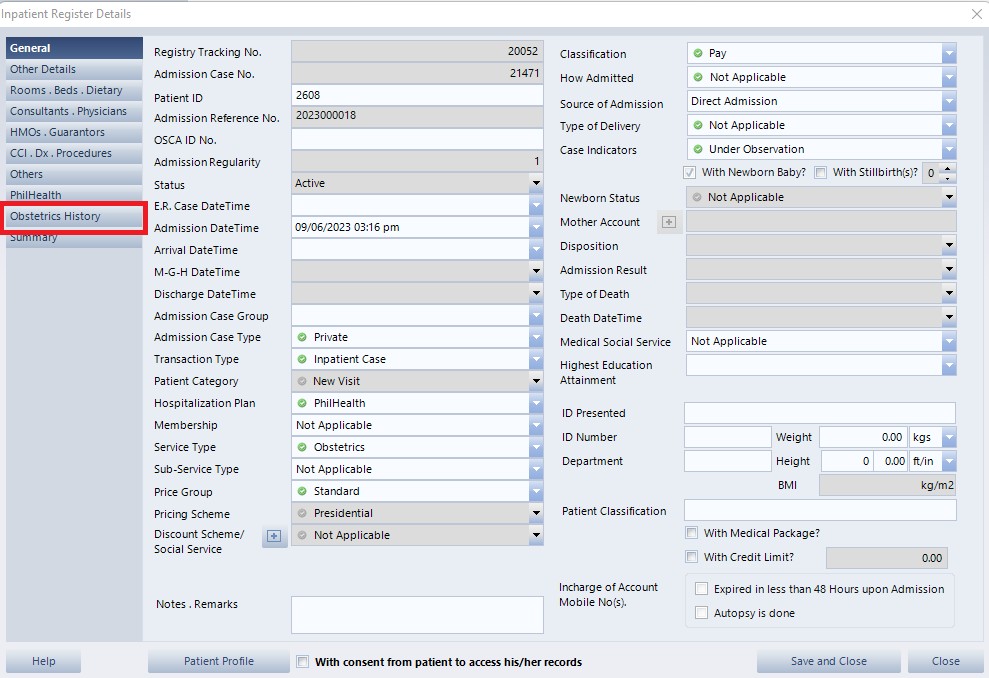
Task: Click plus icon next to Mother Account
Action: click(x=669, y=222)
